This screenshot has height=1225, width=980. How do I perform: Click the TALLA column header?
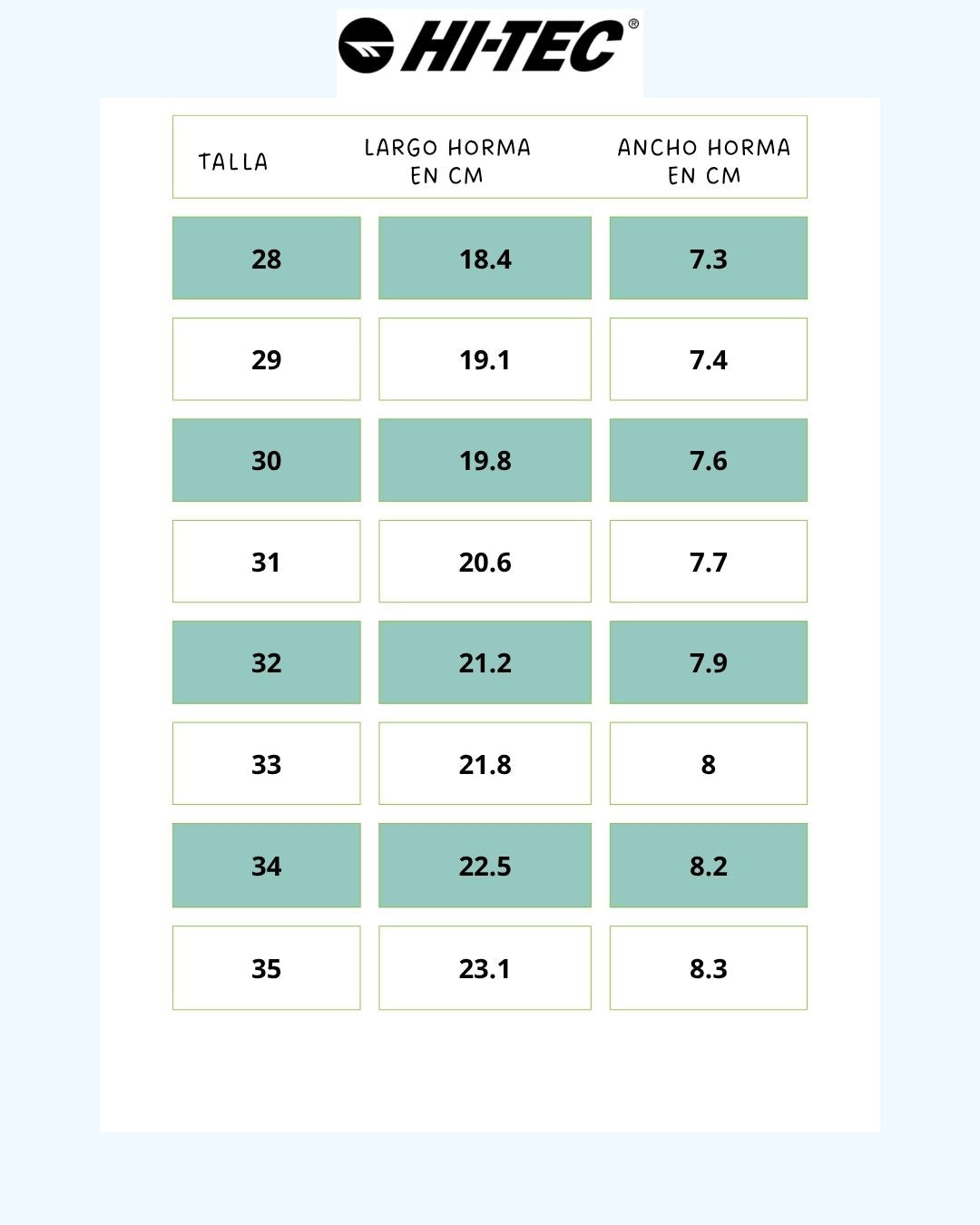(233, 162)
